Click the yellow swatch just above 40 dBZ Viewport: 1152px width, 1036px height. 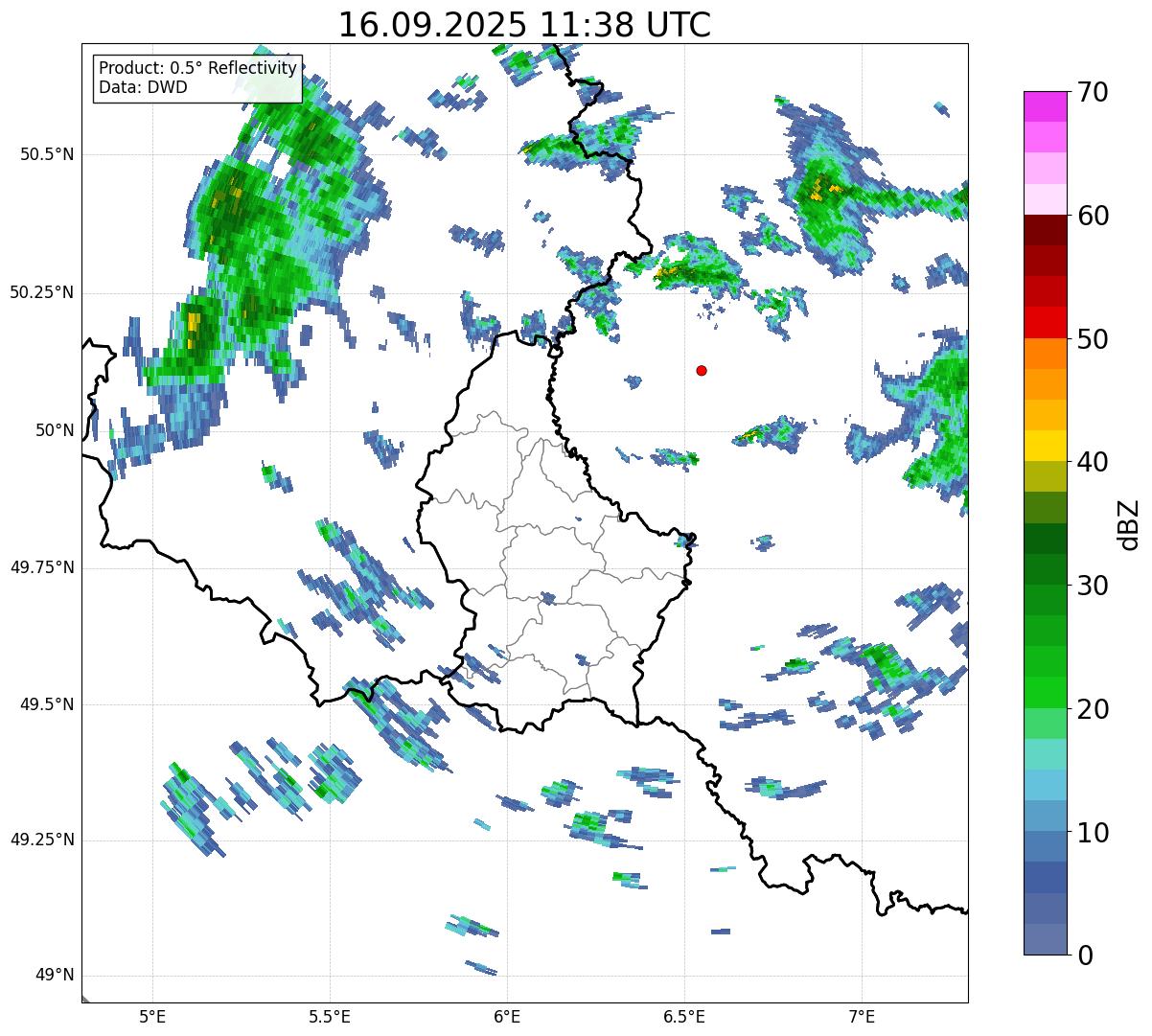pos(1045,446)
